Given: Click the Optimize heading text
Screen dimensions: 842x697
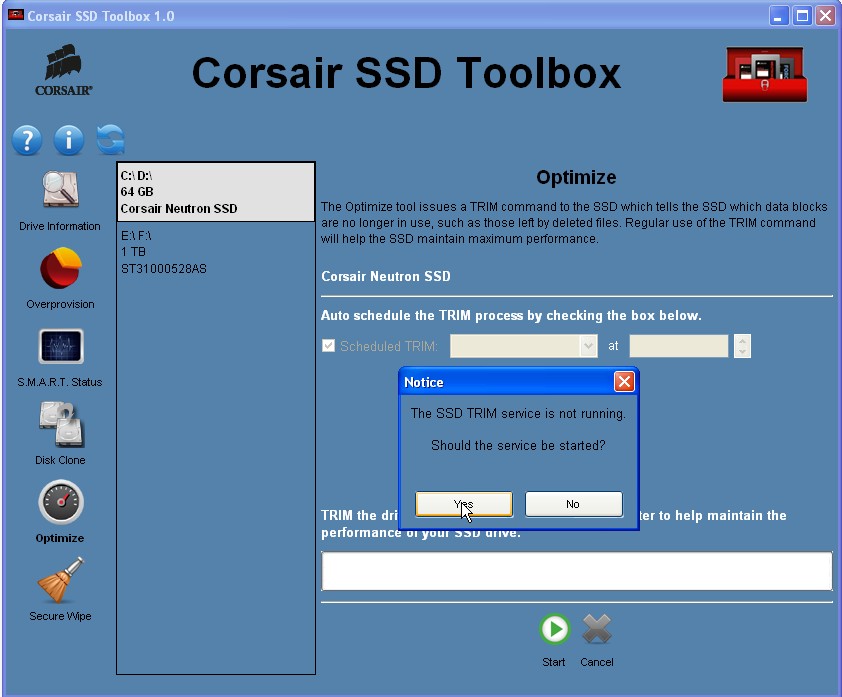Looking at the screenshot, I should 576,177.
